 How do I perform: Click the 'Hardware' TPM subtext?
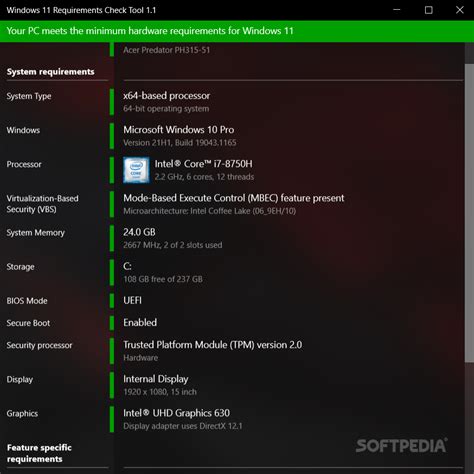point(141,358)
